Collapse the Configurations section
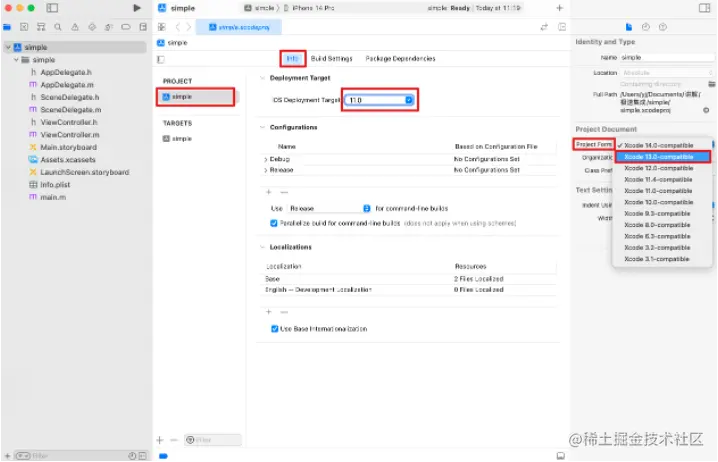Viewport: 718px width, 462px height. coord(262,127)
